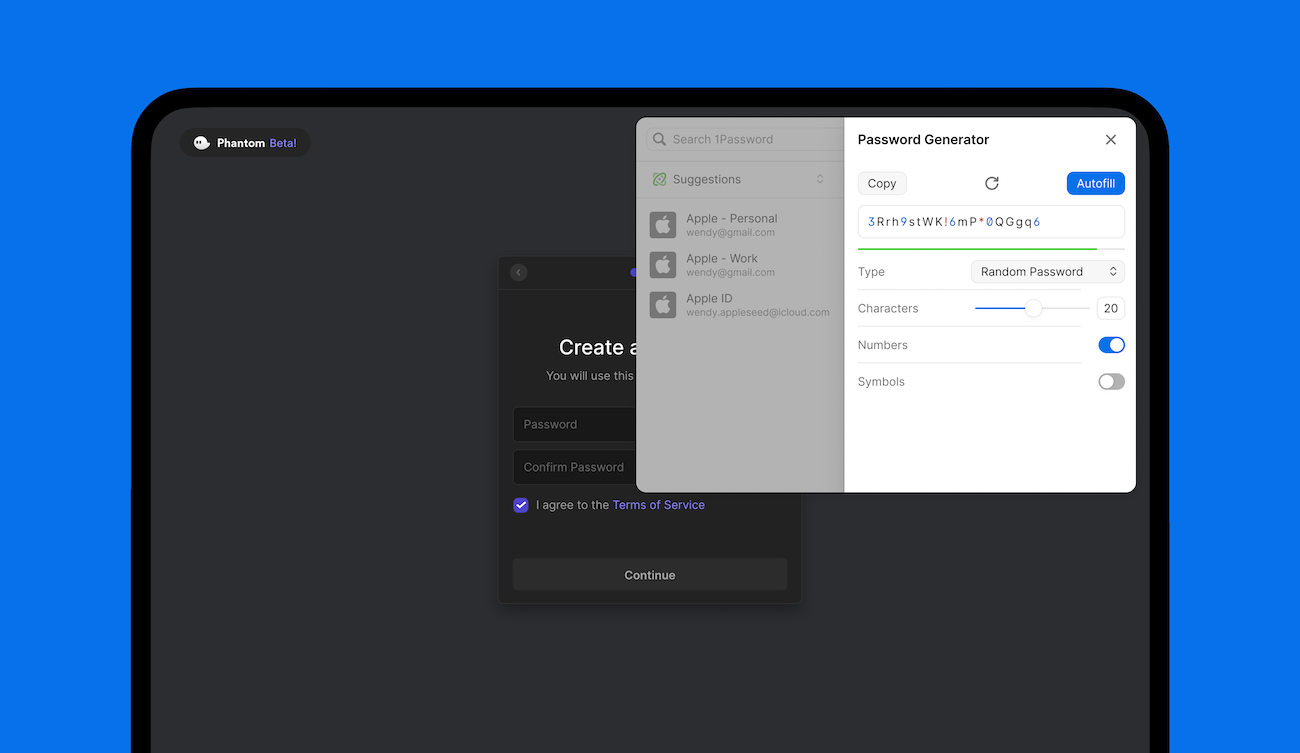Open the Random Password type dropdown
Viewport: 1300px width, 753px height.
point(1047,271)
